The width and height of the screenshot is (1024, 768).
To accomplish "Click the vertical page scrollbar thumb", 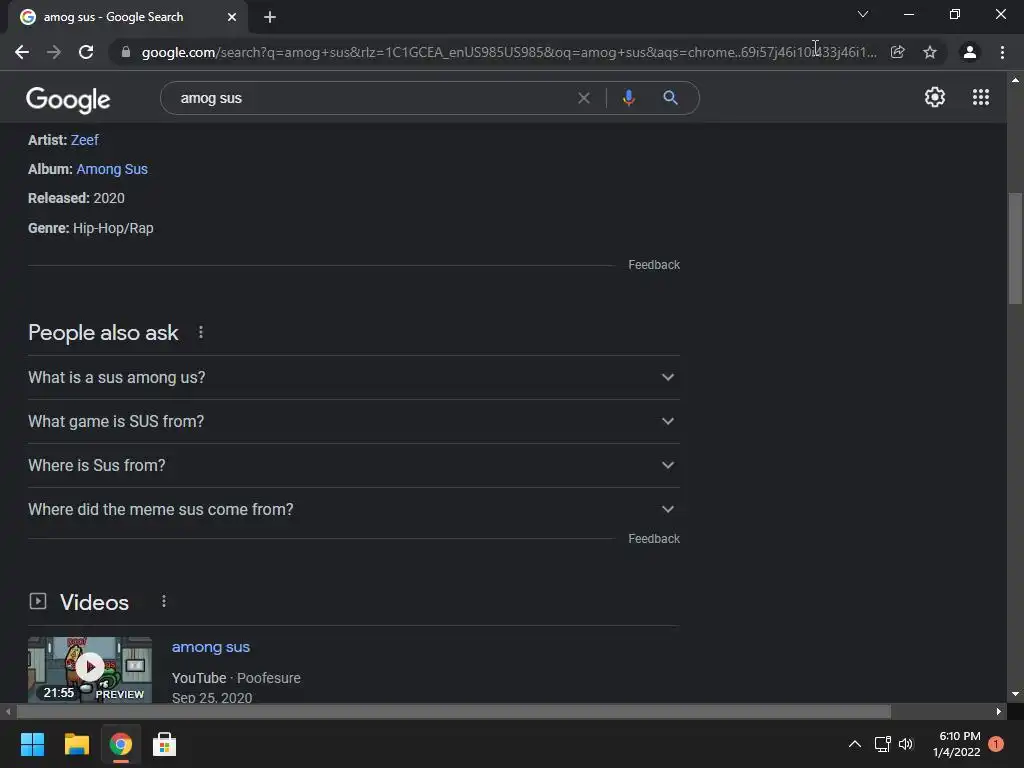I will pyautogui.click(x=1015, y=248).
